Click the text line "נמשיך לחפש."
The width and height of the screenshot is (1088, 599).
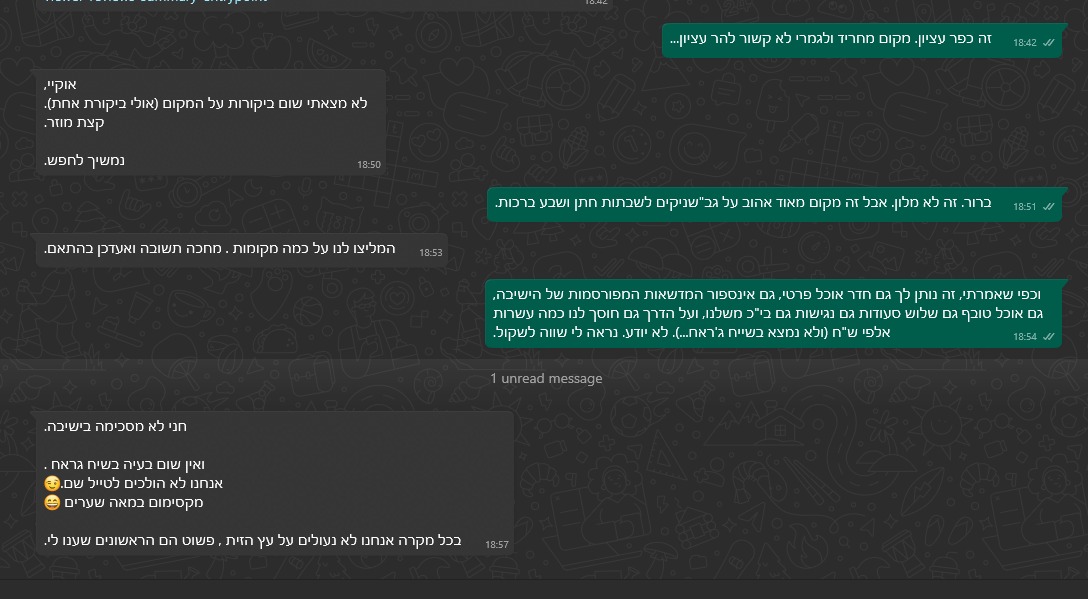coord(85,160)
